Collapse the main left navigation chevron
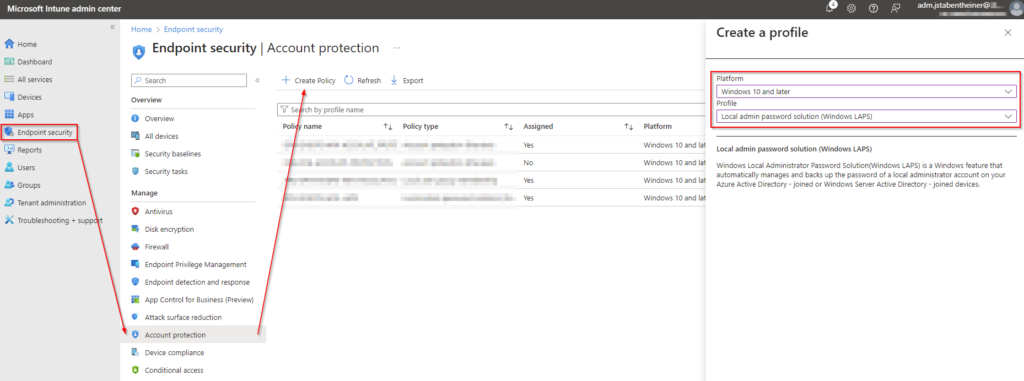 coord(112,27)
